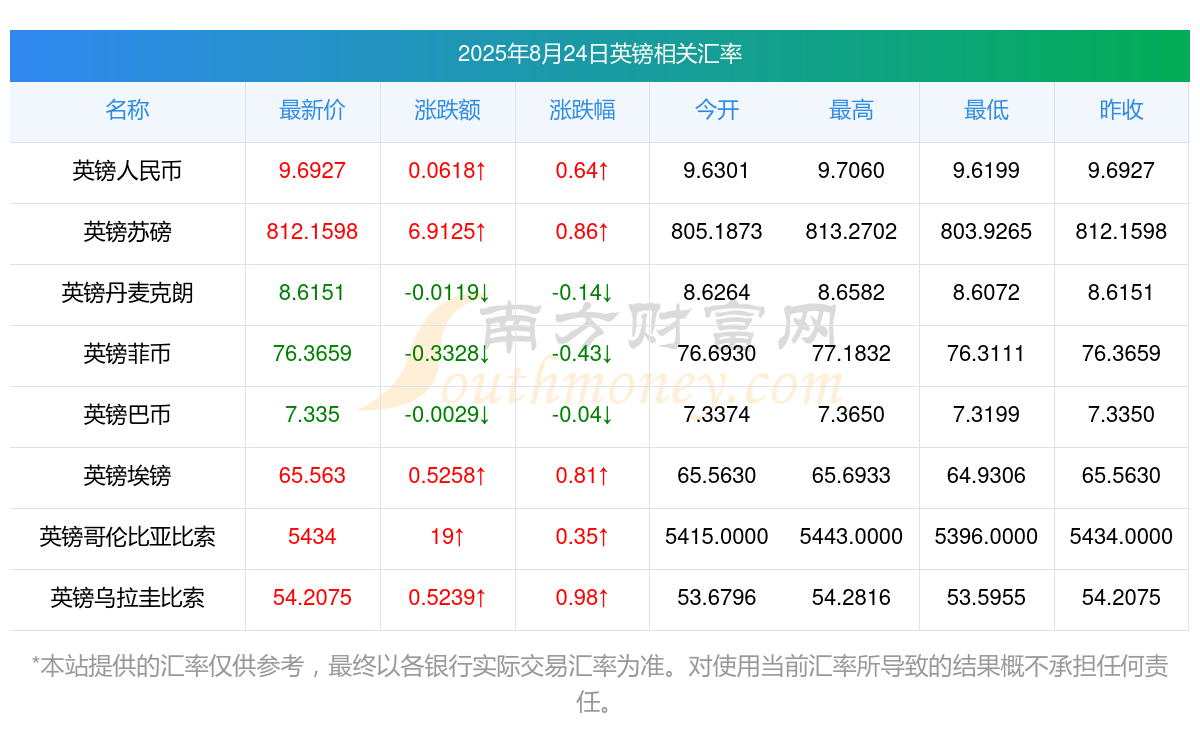Click the "最高" column header
The image size is (1200, 733).
tap(851, 110)
